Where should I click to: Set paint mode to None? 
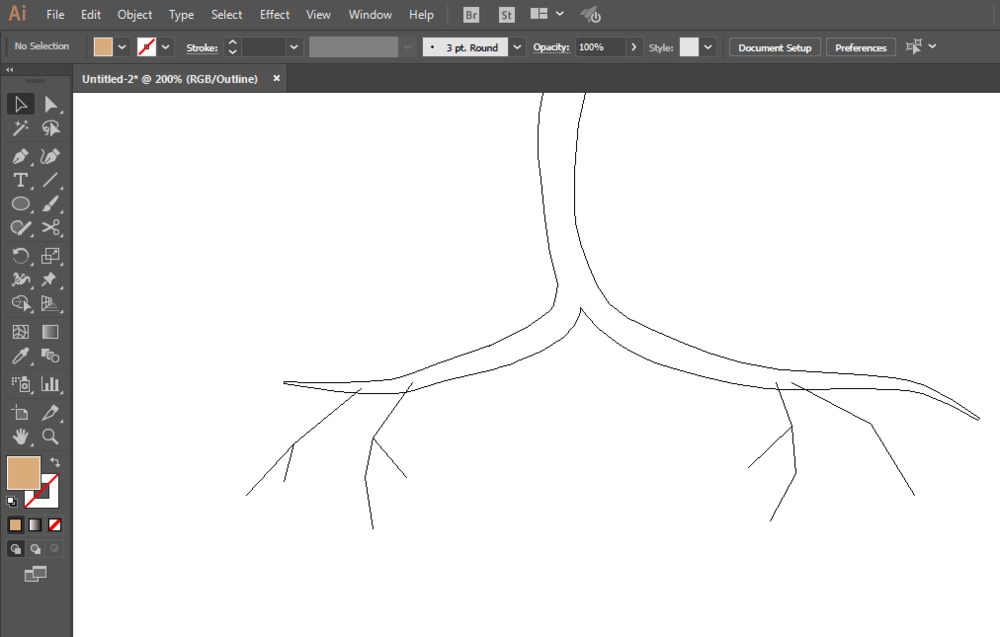(55, 525)
